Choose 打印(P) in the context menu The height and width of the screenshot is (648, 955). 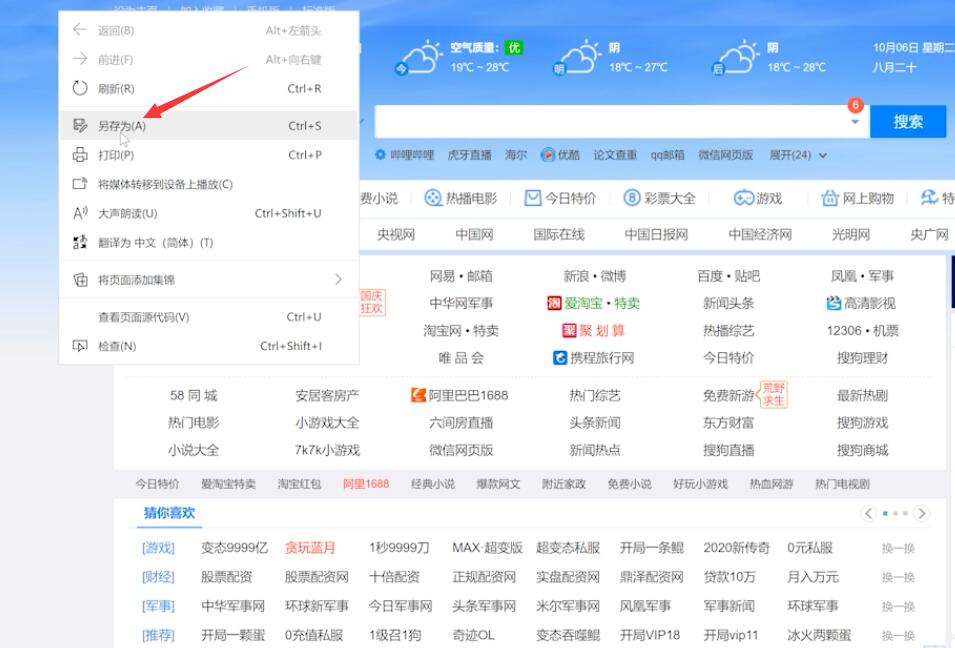pyautogui.click(x=209, y=155)
